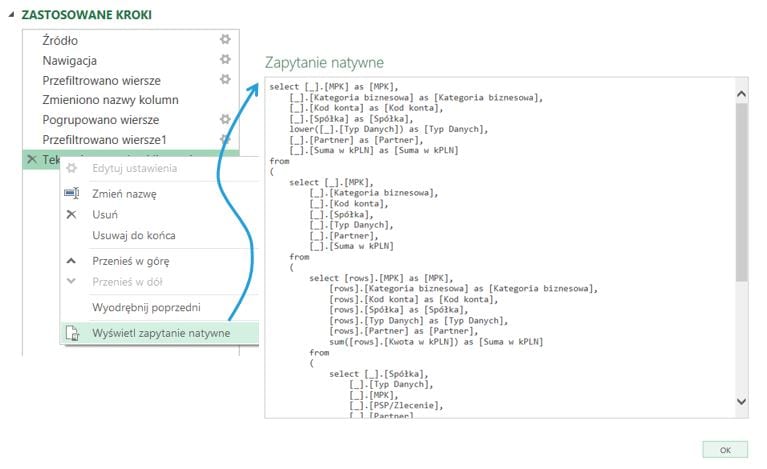
Task: Click the document icon for Wyświetl zapytanie natywne
Action: point(71,333)
